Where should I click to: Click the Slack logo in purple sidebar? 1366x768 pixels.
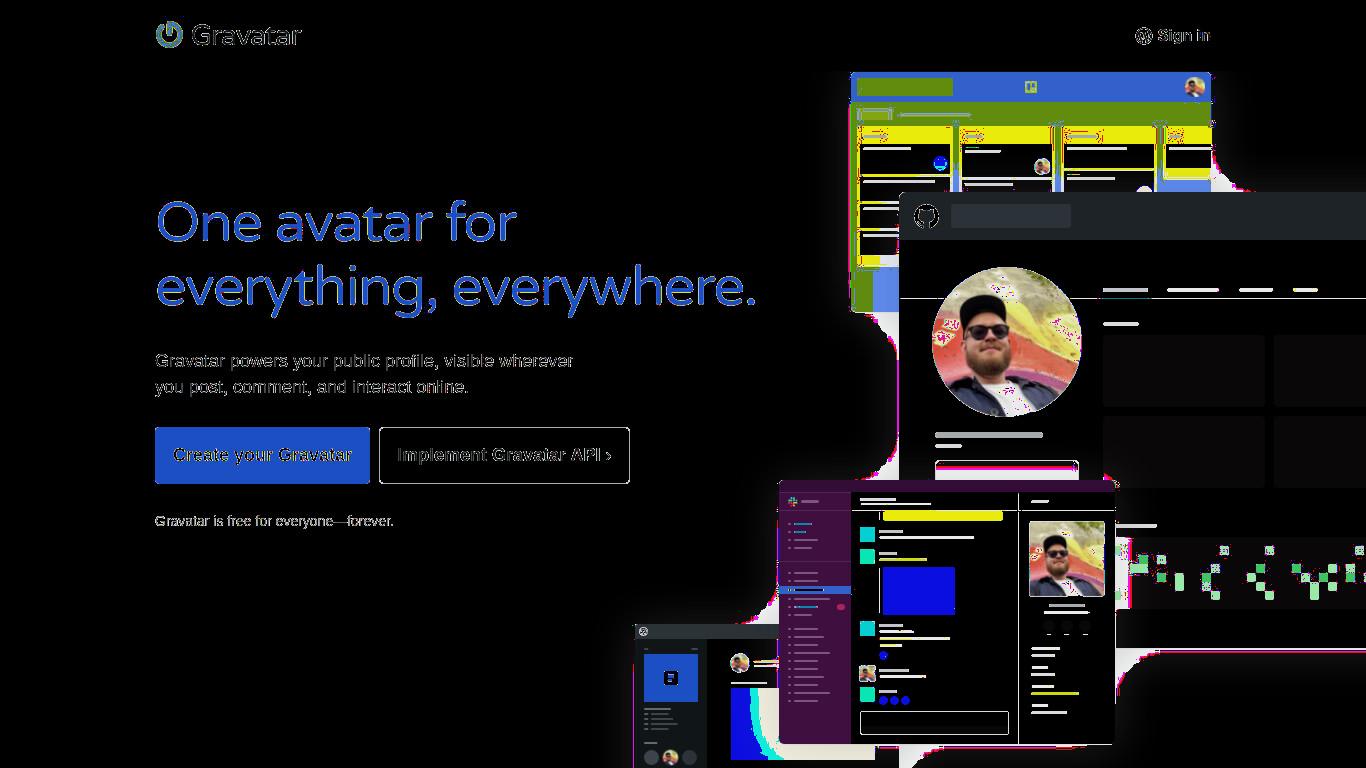click(x=793, y=501)
